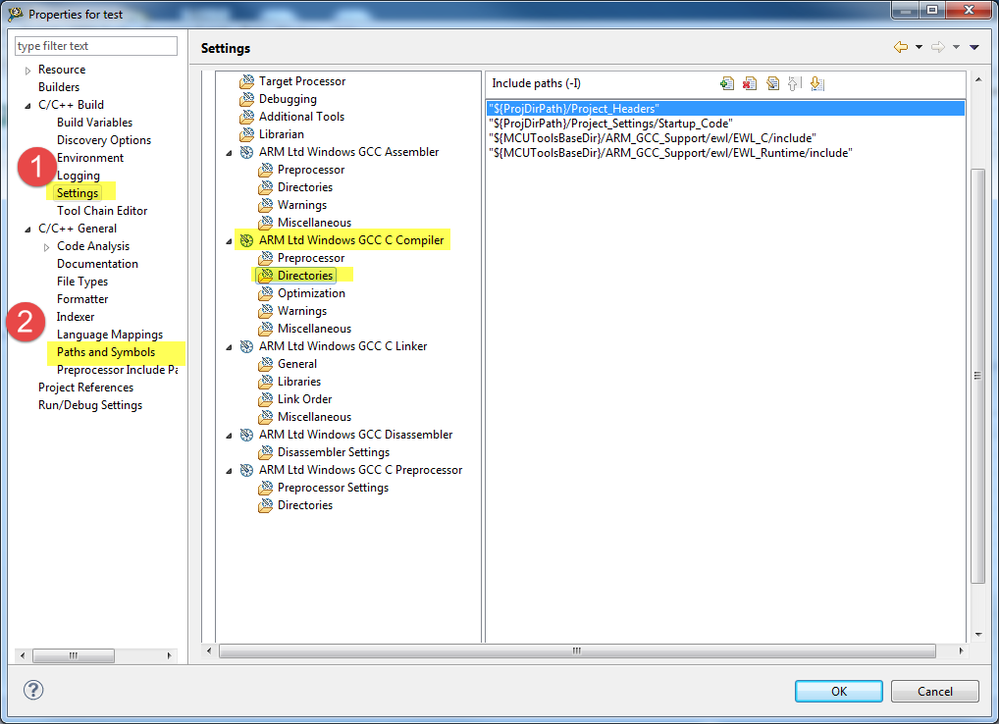Click the Additional Tools page icon
999x724 pixels.
[x=247, y=117]
